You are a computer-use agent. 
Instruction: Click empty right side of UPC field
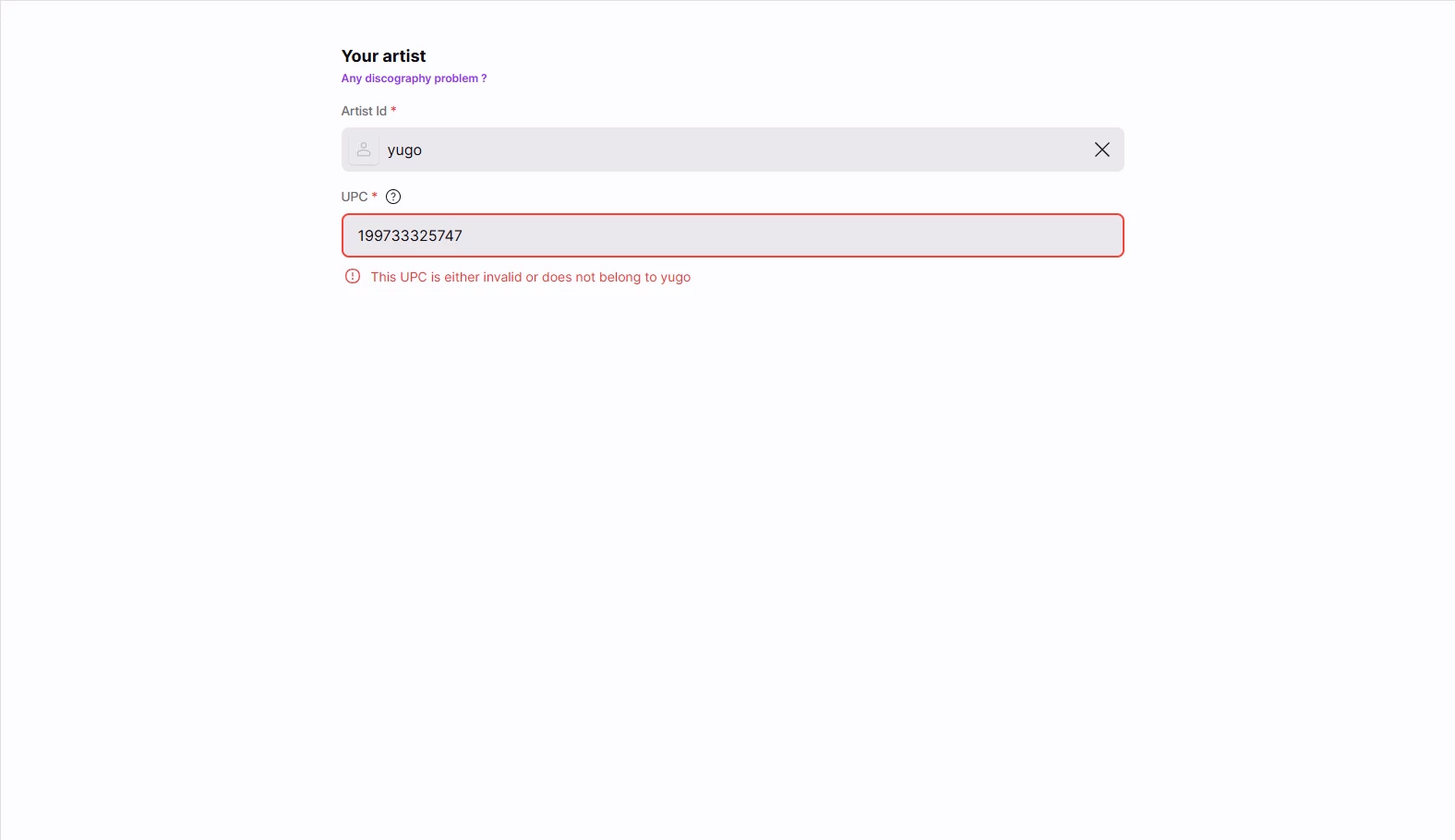pyautogui.click(x=969, y=235)
